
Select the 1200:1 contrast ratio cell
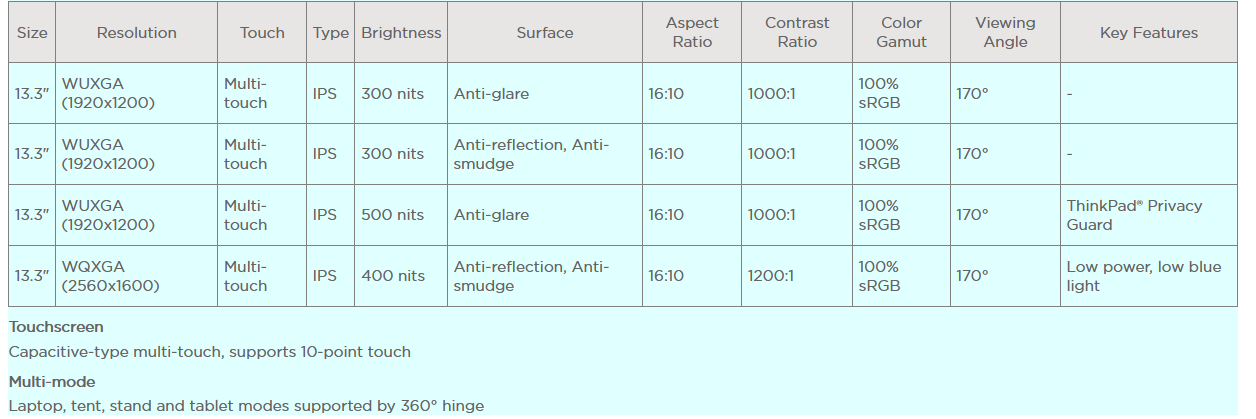772,276
